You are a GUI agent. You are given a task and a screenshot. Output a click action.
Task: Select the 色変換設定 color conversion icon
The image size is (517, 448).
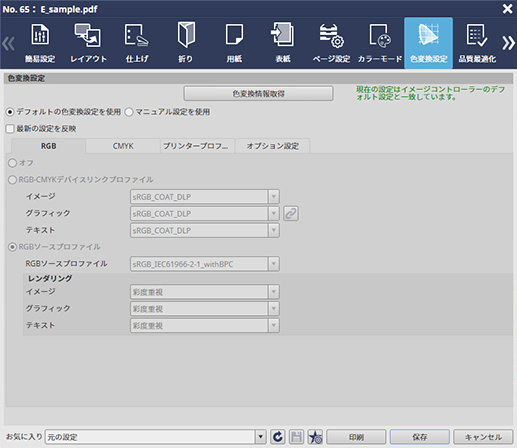pos(428,43)
